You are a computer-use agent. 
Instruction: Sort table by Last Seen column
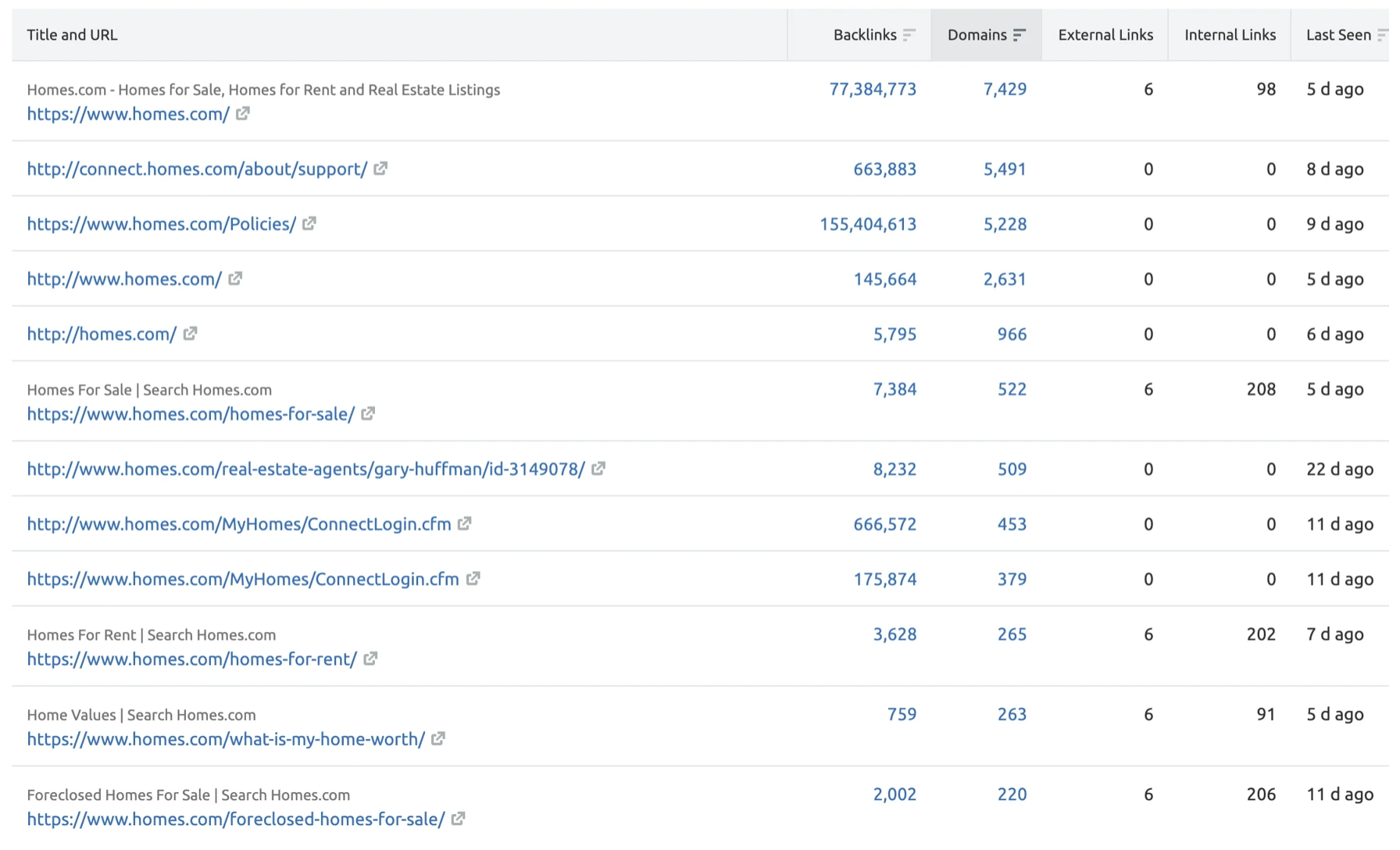[1338, 34]
